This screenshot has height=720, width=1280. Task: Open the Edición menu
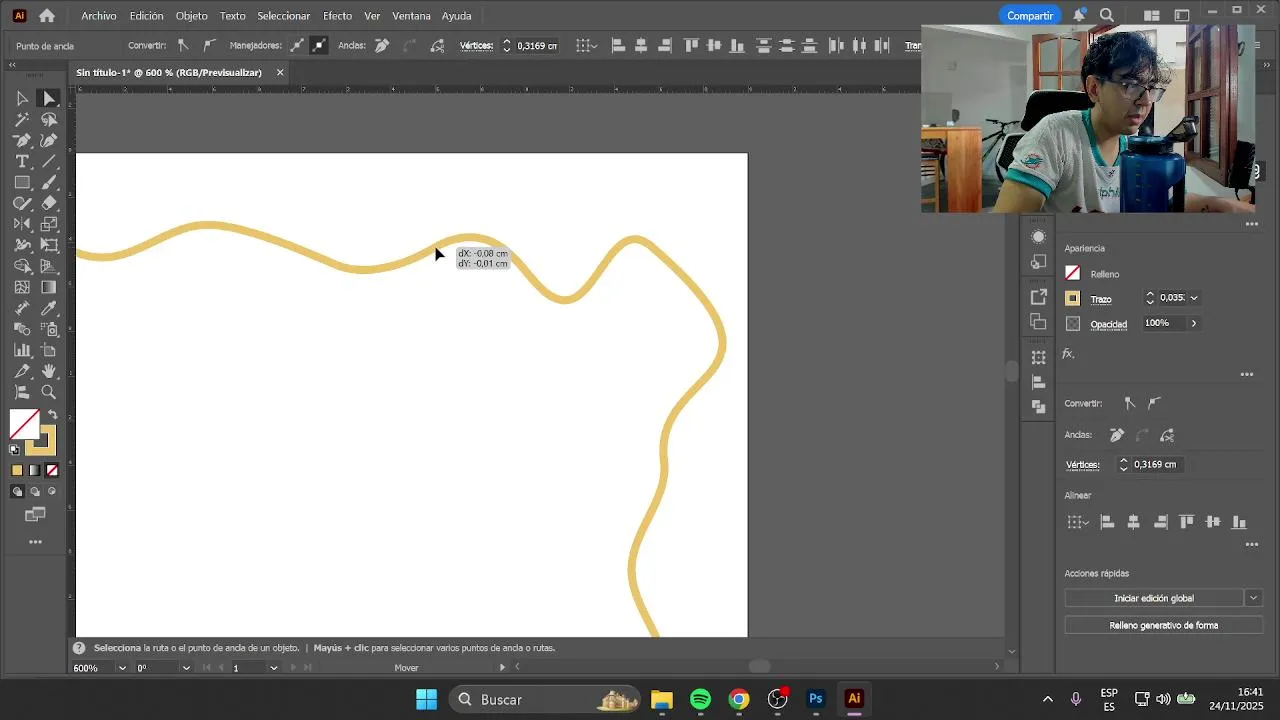(146, 16)
